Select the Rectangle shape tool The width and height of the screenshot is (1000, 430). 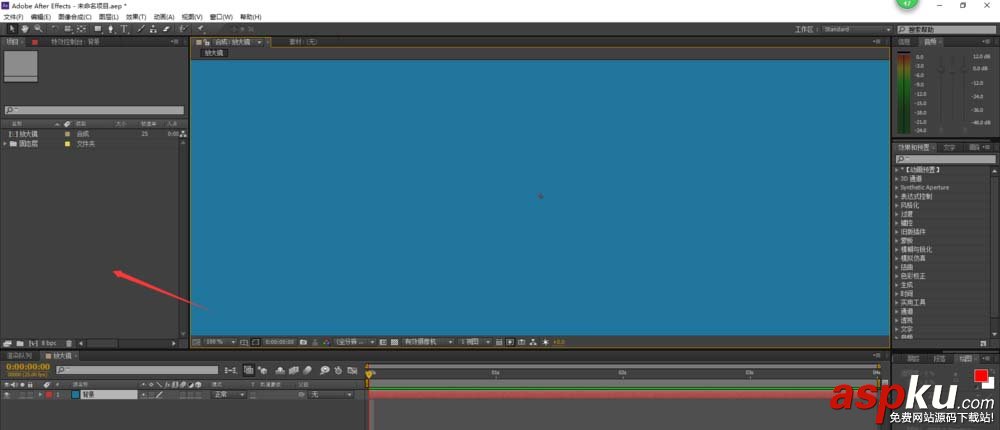click(98, 29)
